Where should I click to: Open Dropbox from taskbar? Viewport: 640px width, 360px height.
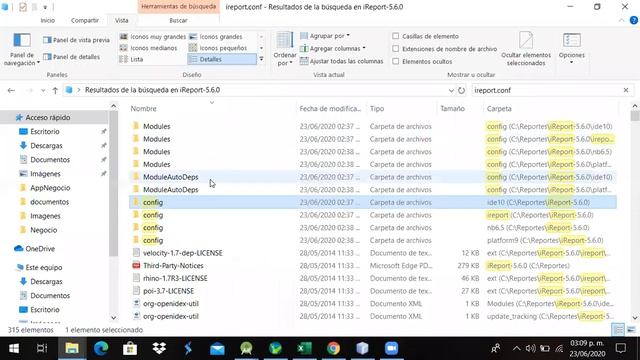pyautogui.click(x=159, y=348)
